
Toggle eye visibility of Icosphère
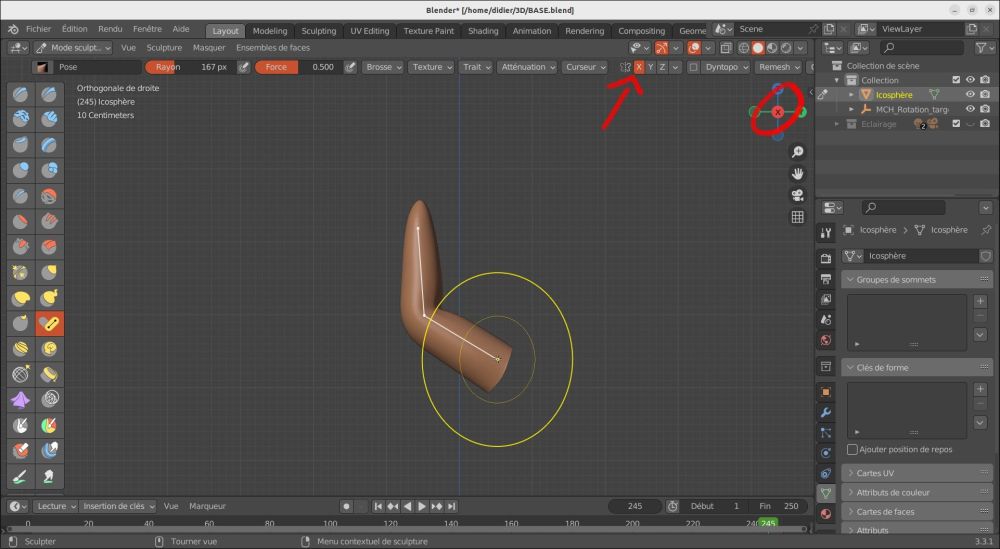click(970, 94)
